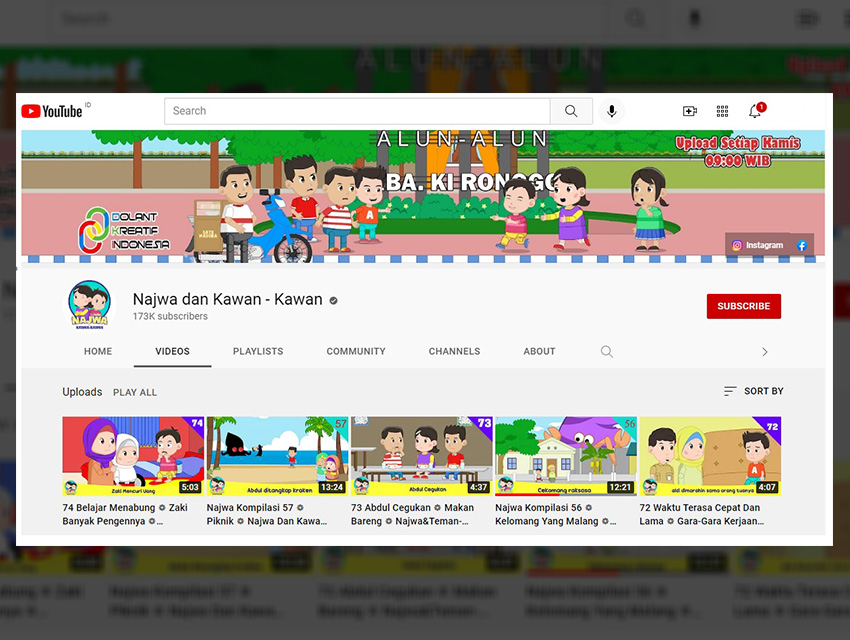
Task: Open video 74 Belajar Menabung thumbnail
Action: pos(133,456)
